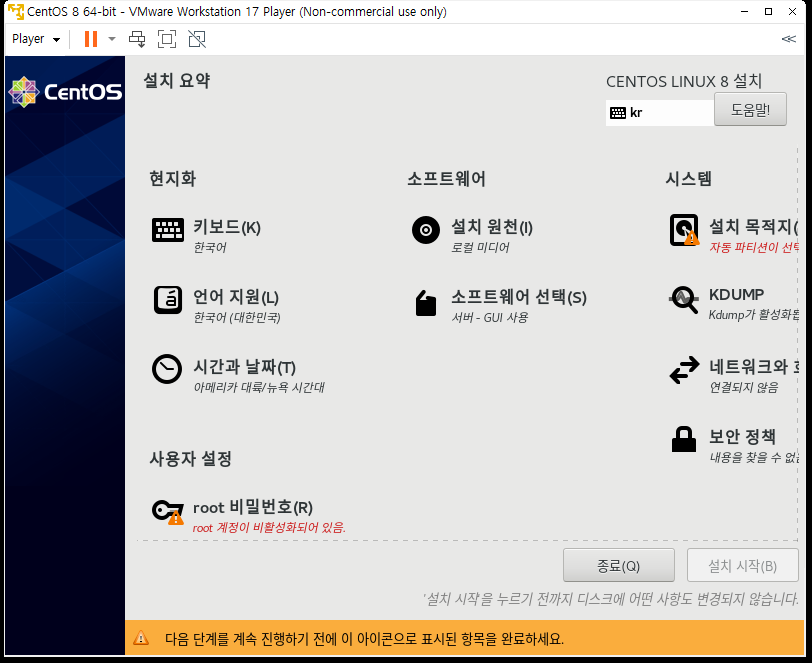Click the KDUMP magnifier icon
This screenshot has width=812, height=663.
click(684, 299)
